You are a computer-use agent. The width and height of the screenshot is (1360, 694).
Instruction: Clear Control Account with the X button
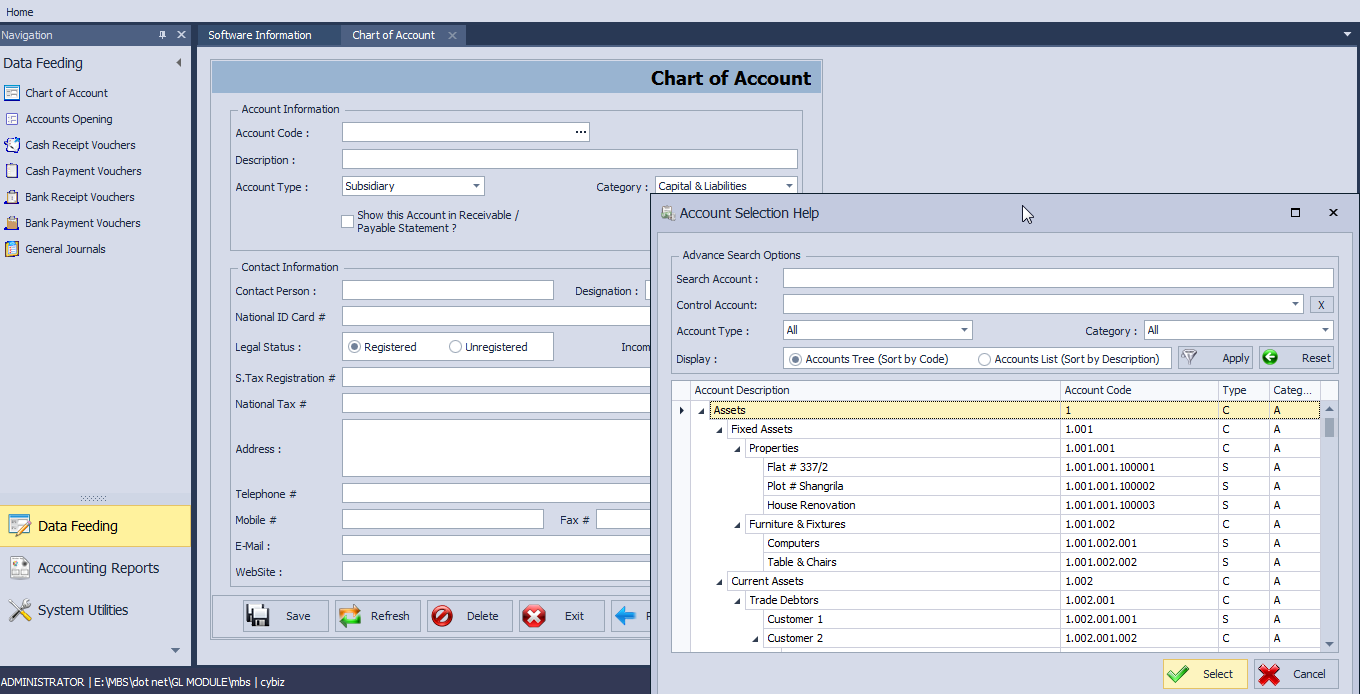coord(1321,305)
